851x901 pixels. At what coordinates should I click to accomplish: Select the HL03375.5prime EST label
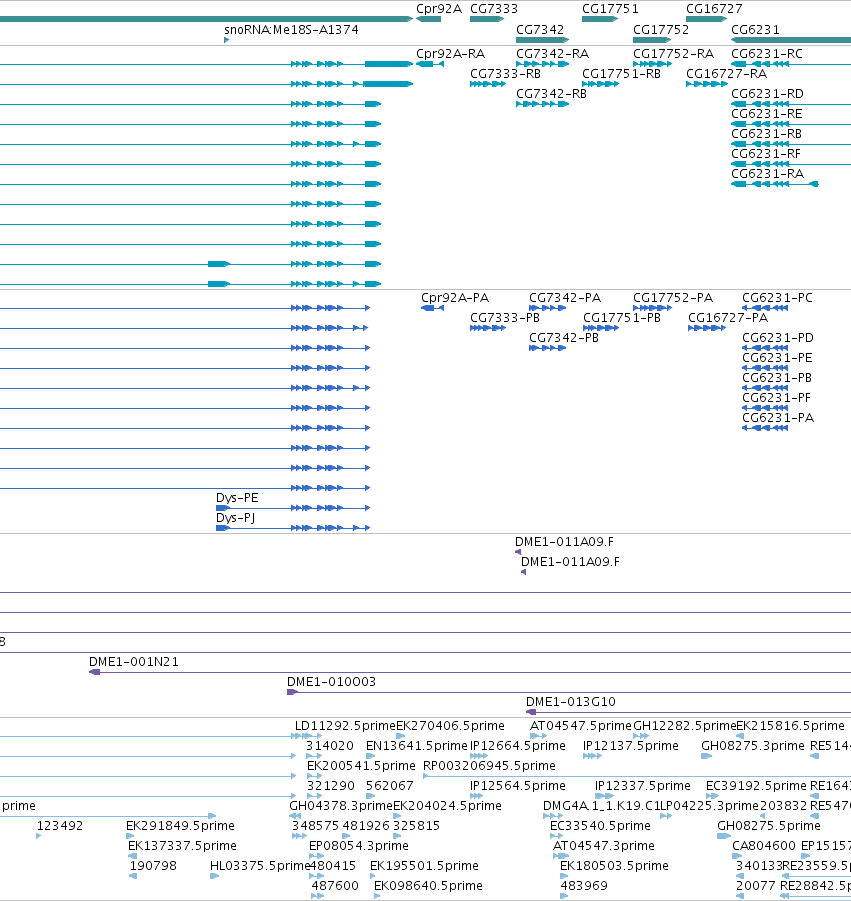point(260,867)
